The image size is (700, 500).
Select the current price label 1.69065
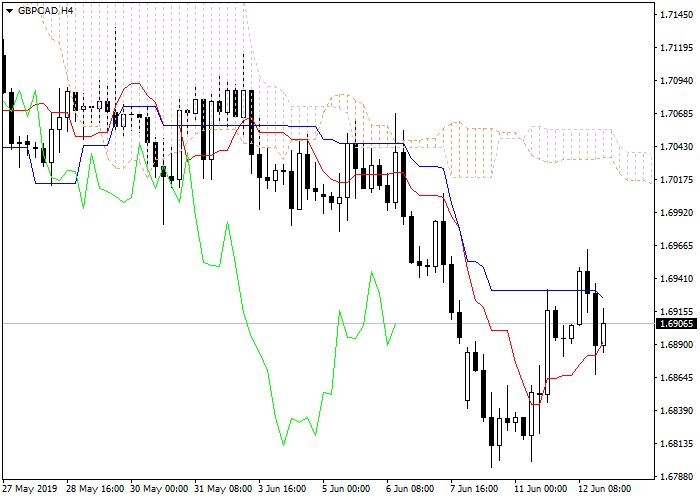tap(677, 324)
